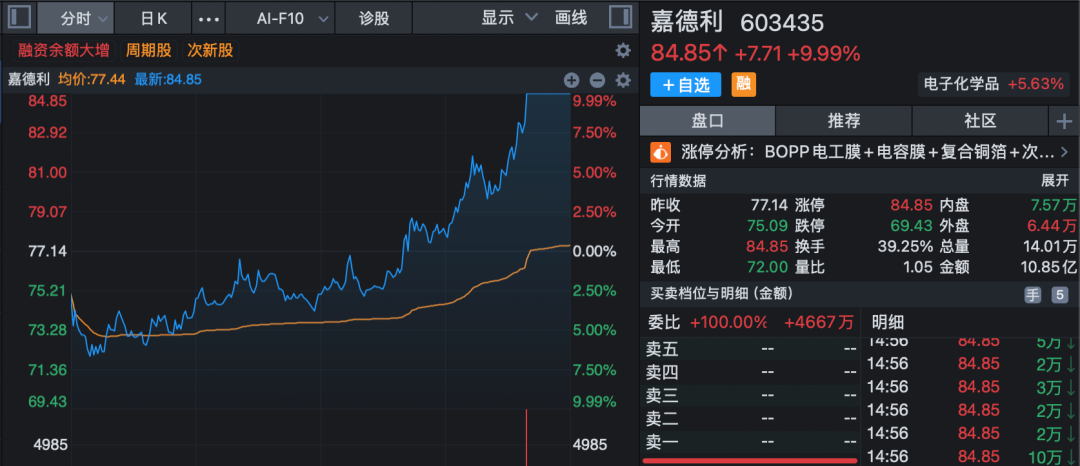Screen dimensions: 1080x466
Task: Click stock code 603435
Action: coord(782,23)
